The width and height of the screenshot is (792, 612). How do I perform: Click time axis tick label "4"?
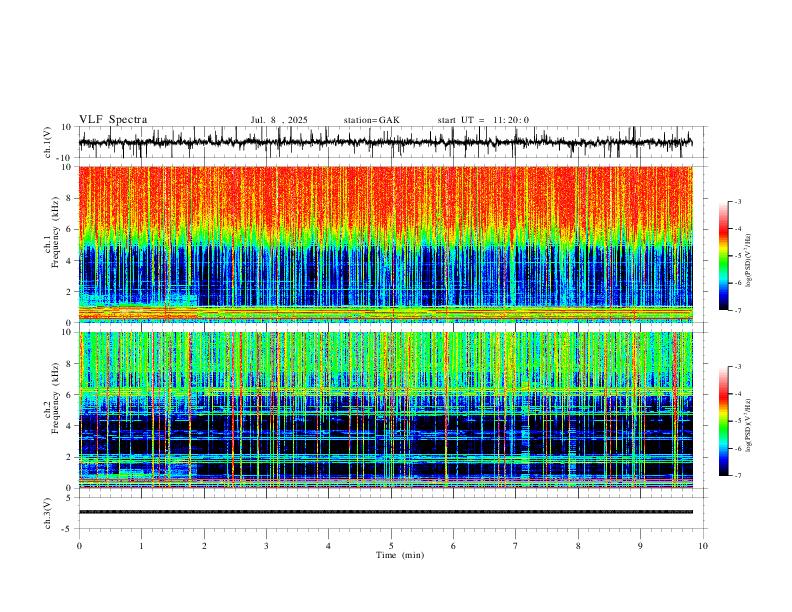tap(328, 546)
